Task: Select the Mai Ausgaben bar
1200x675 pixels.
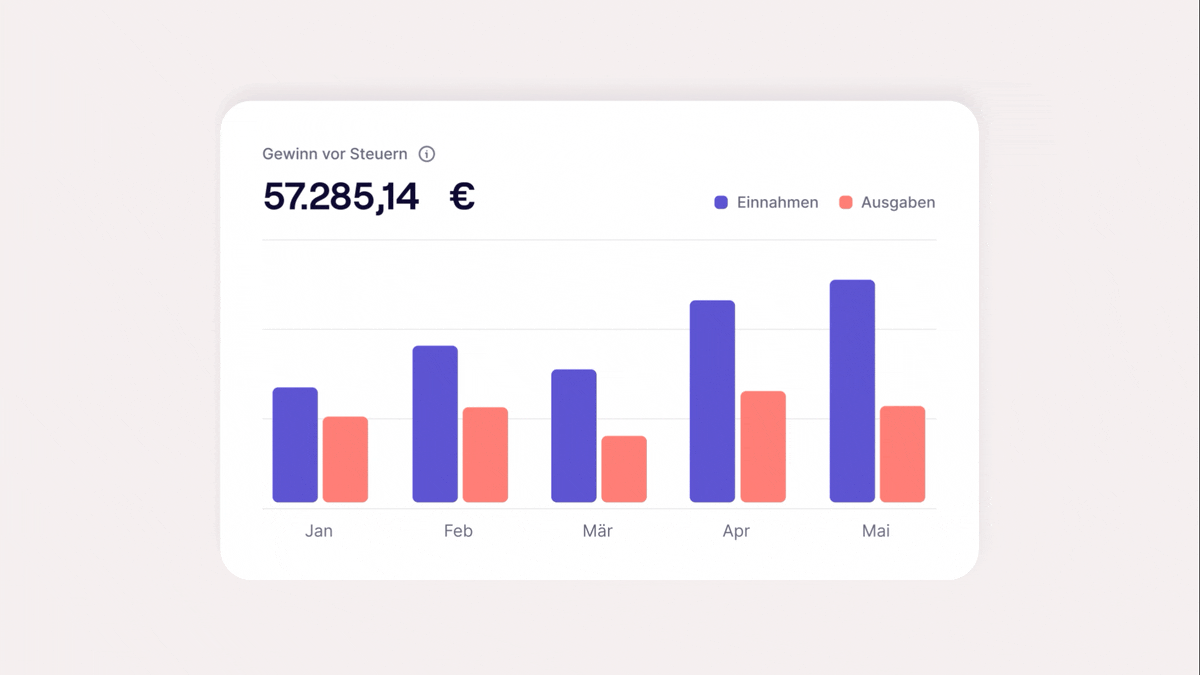Action: click(902, 454)
